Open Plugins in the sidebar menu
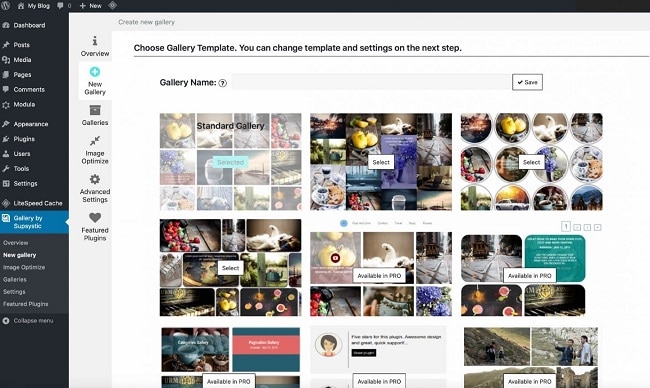The image size is (650, 388). 24,139
